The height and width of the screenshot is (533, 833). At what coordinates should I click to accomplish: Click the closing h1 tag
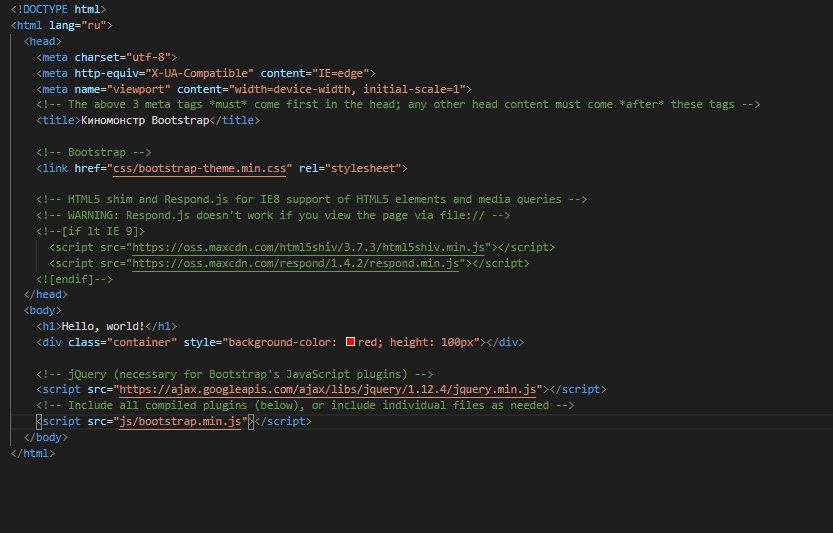(x=161, y=326)
